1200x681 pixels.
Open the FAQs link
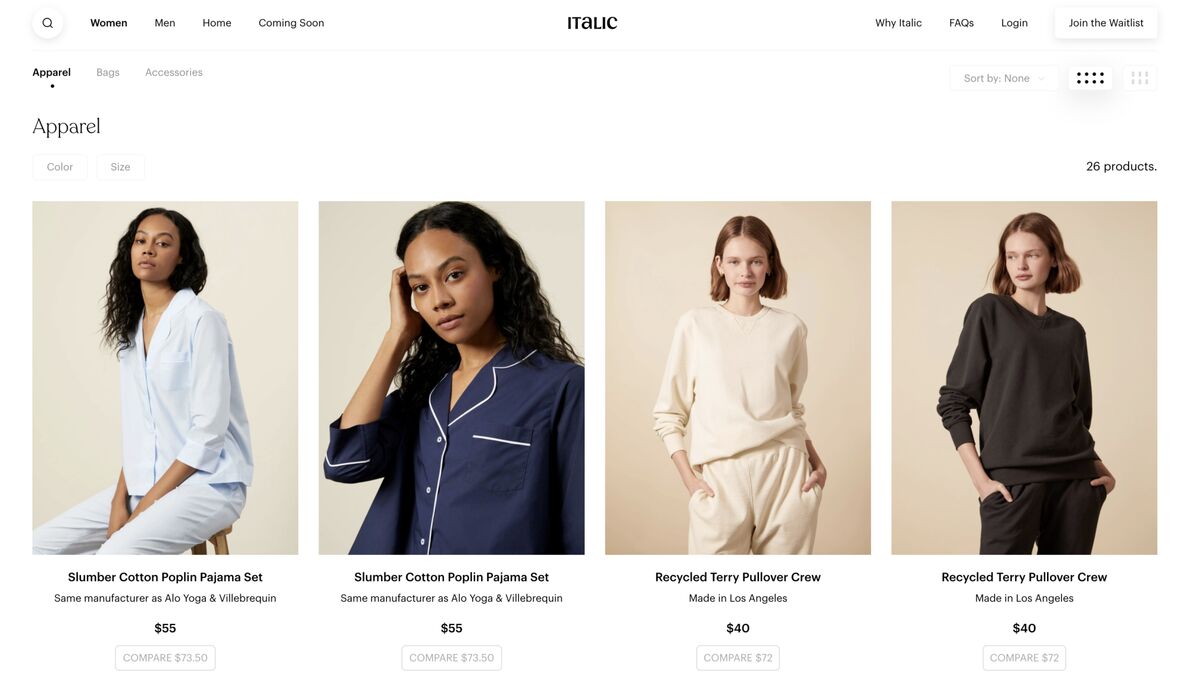click(x=961, y=23)
